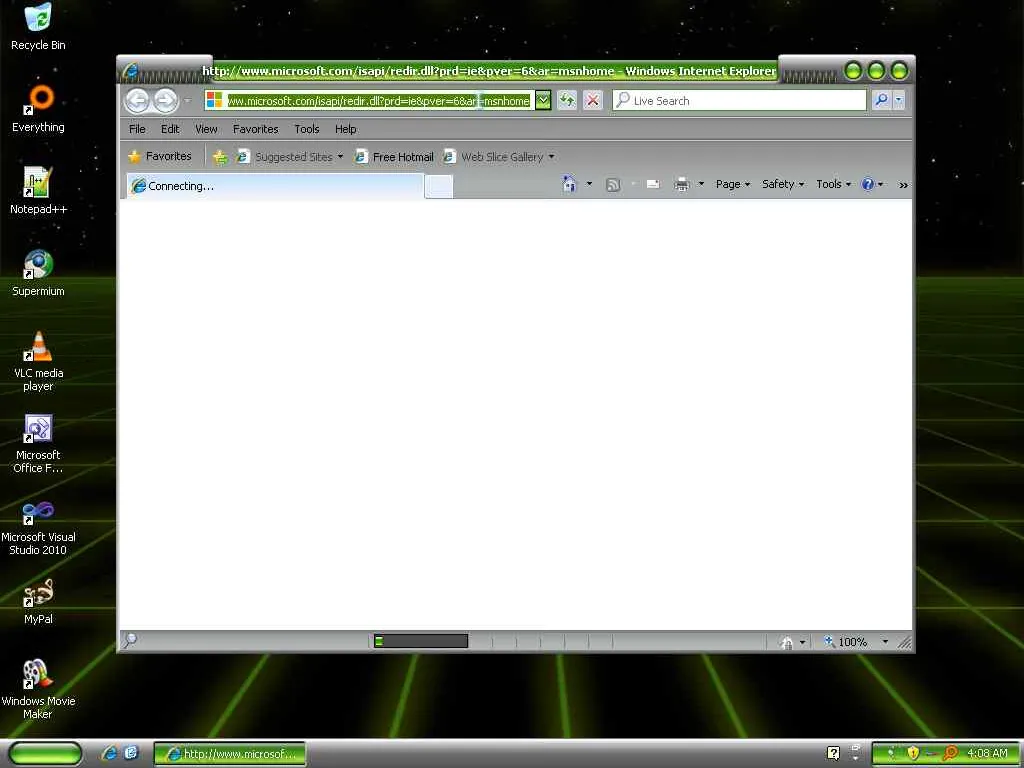Click the green Start button

coord(45,754)
